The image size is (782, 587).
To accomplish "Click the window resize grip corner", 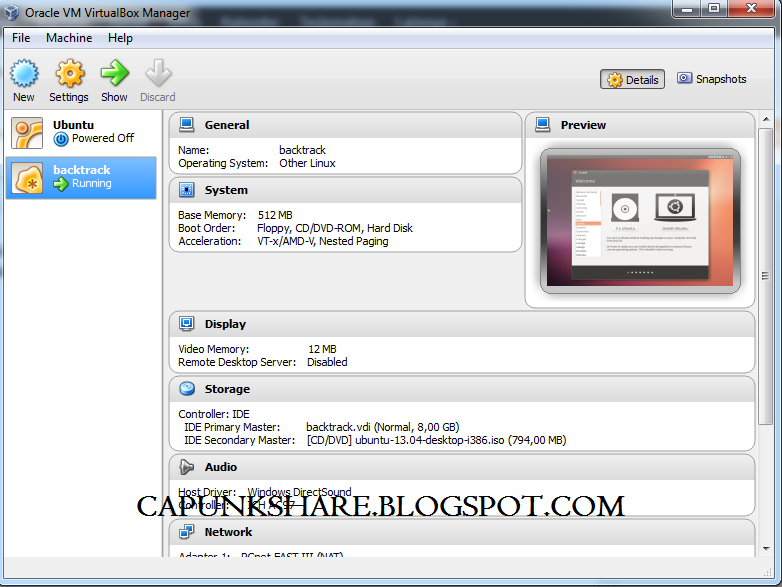I will tap(769, 573).
